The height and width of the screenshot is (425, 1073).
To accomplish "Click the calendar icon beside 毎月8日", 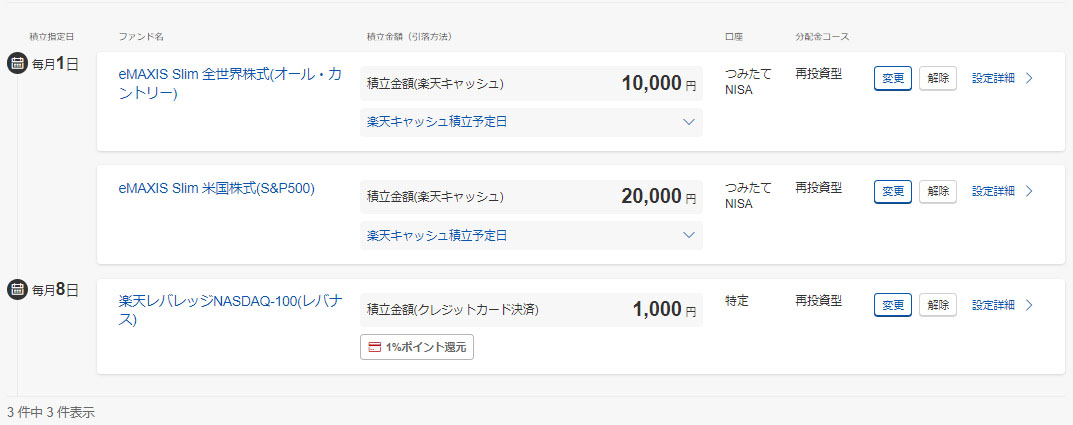I will pyautogui.click(x=17, y=290).
